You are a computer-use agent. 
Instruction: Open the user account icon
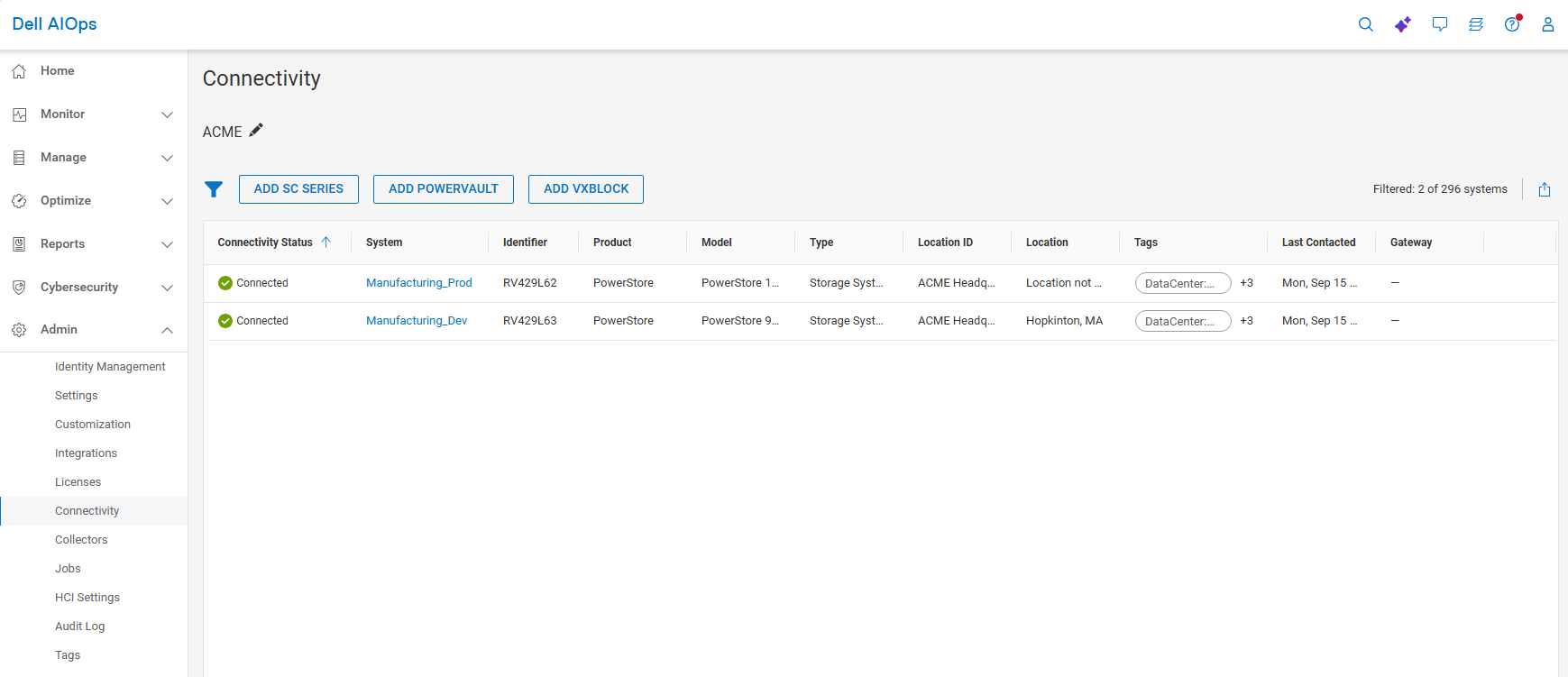coord(1547,24)
